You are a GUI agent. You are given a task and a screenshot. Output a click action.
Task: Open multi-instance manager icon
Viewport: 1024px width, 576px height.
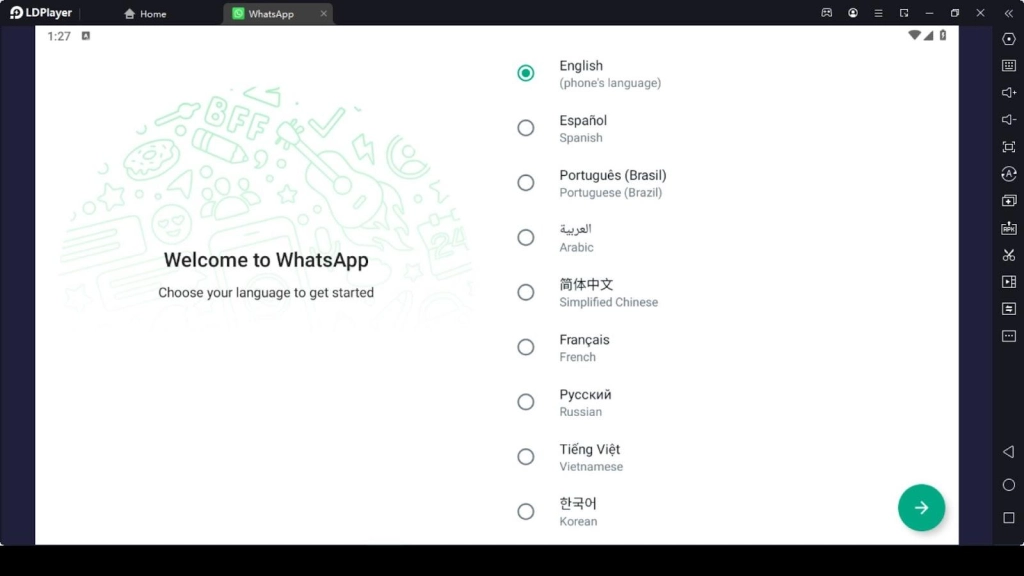[x=1008, y=201]
